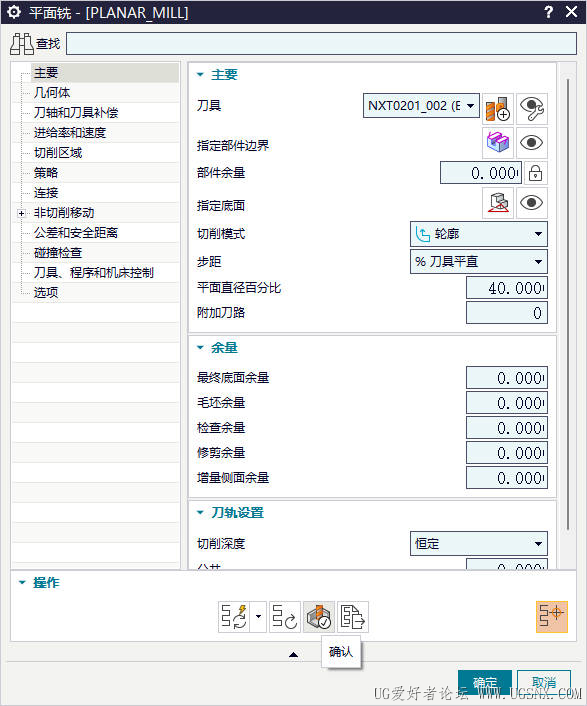This screenshot has width=587, height=706.
Task: Open edit/display tool wrench-eye icon
Action: [x=532, y=109]
